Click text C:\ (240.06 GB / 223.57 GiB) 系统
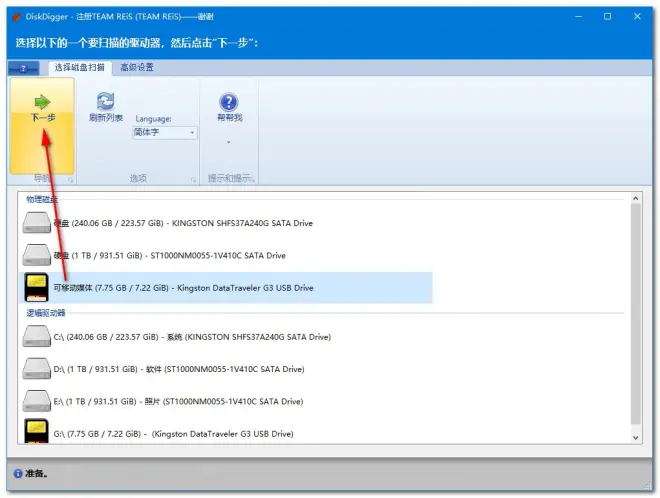The width and height of the screenshot is (660, 498). pos(192,337)
